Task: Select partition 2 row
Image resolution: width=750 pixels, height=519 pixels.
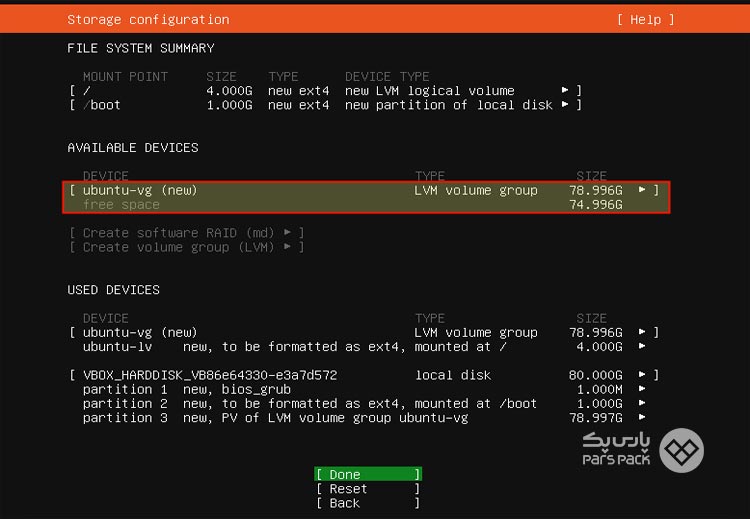Action: point(364,403)
